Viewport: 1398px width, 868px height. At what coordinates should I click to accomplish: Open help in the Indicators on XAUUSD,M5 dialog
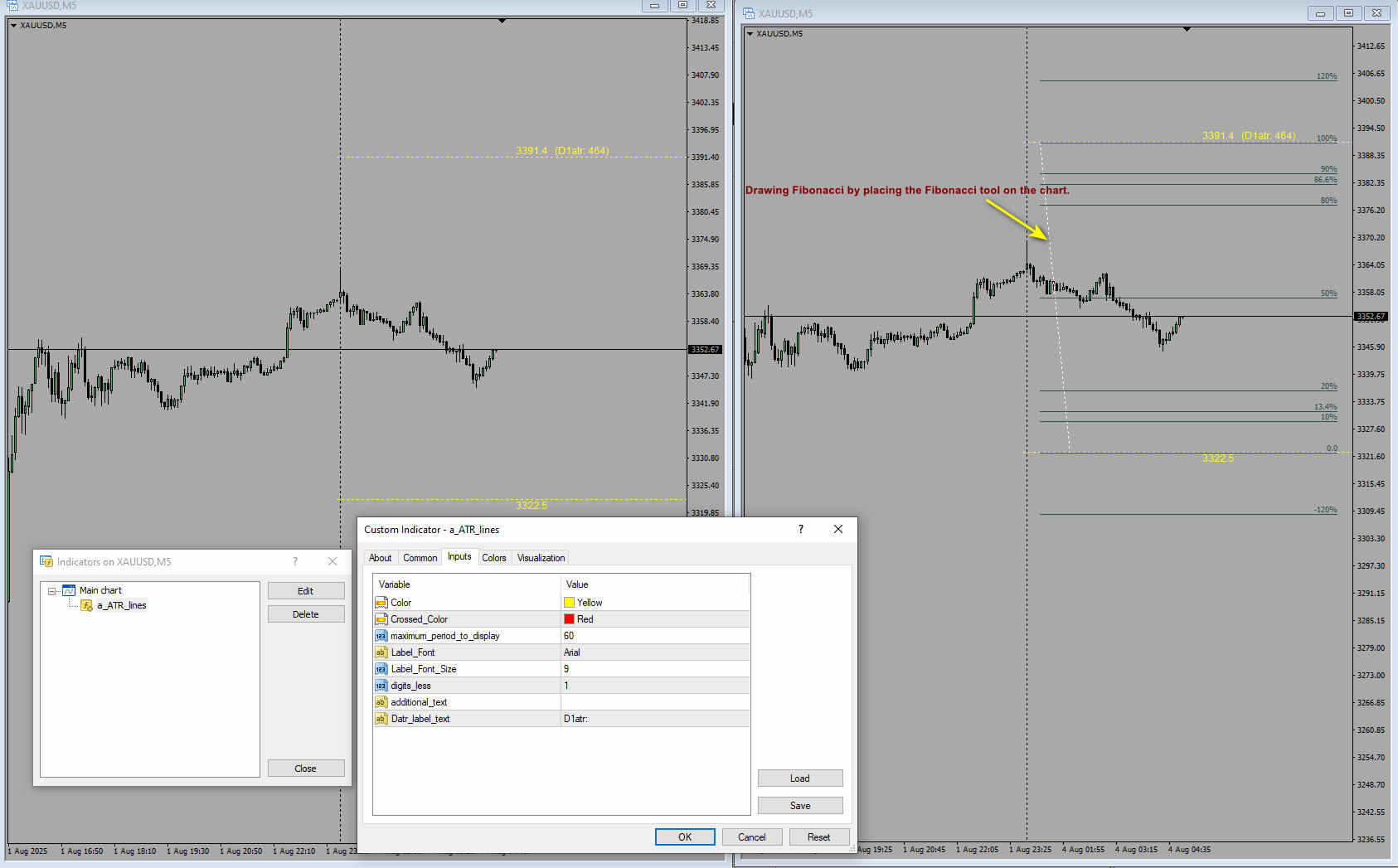pos(295,561)
